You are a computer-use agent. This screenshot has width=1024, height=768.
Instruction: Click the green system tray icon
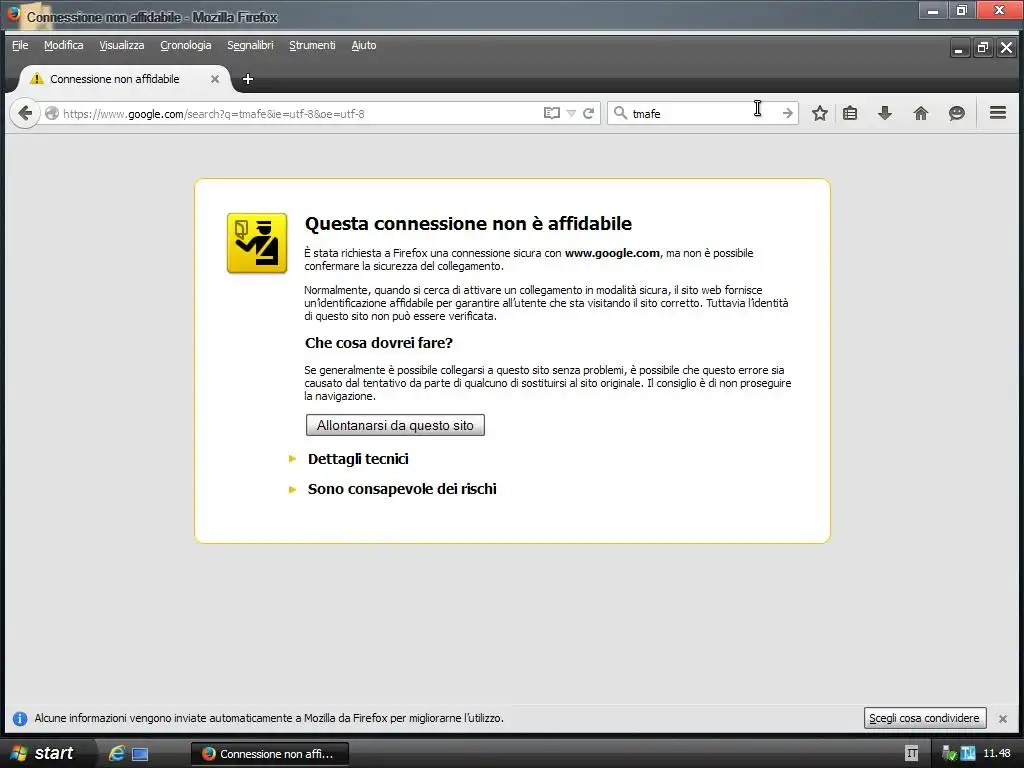950,754
